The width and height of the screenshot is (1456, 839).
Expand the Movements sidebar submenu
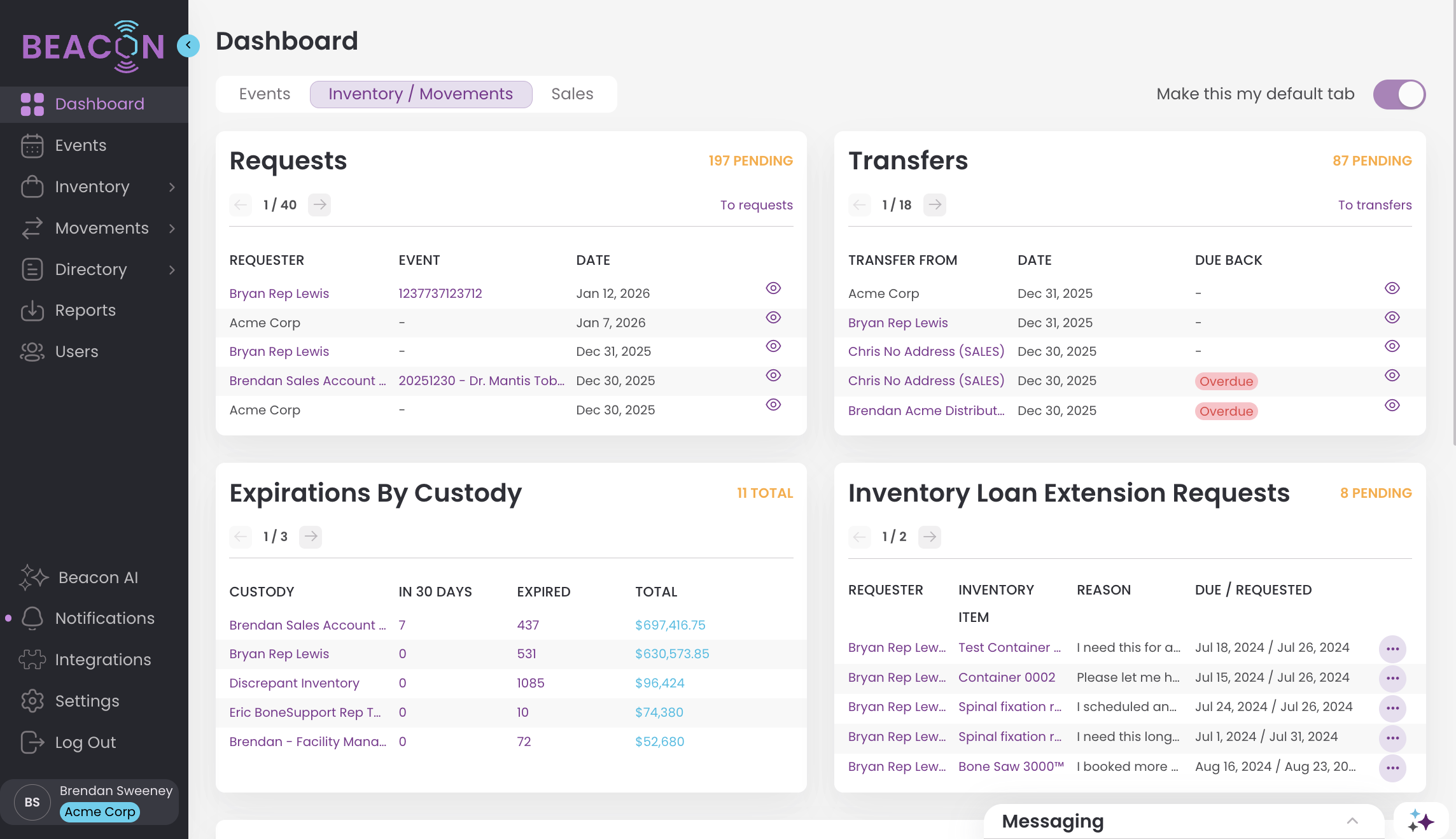pyautogui.click(x=172, y=229)
